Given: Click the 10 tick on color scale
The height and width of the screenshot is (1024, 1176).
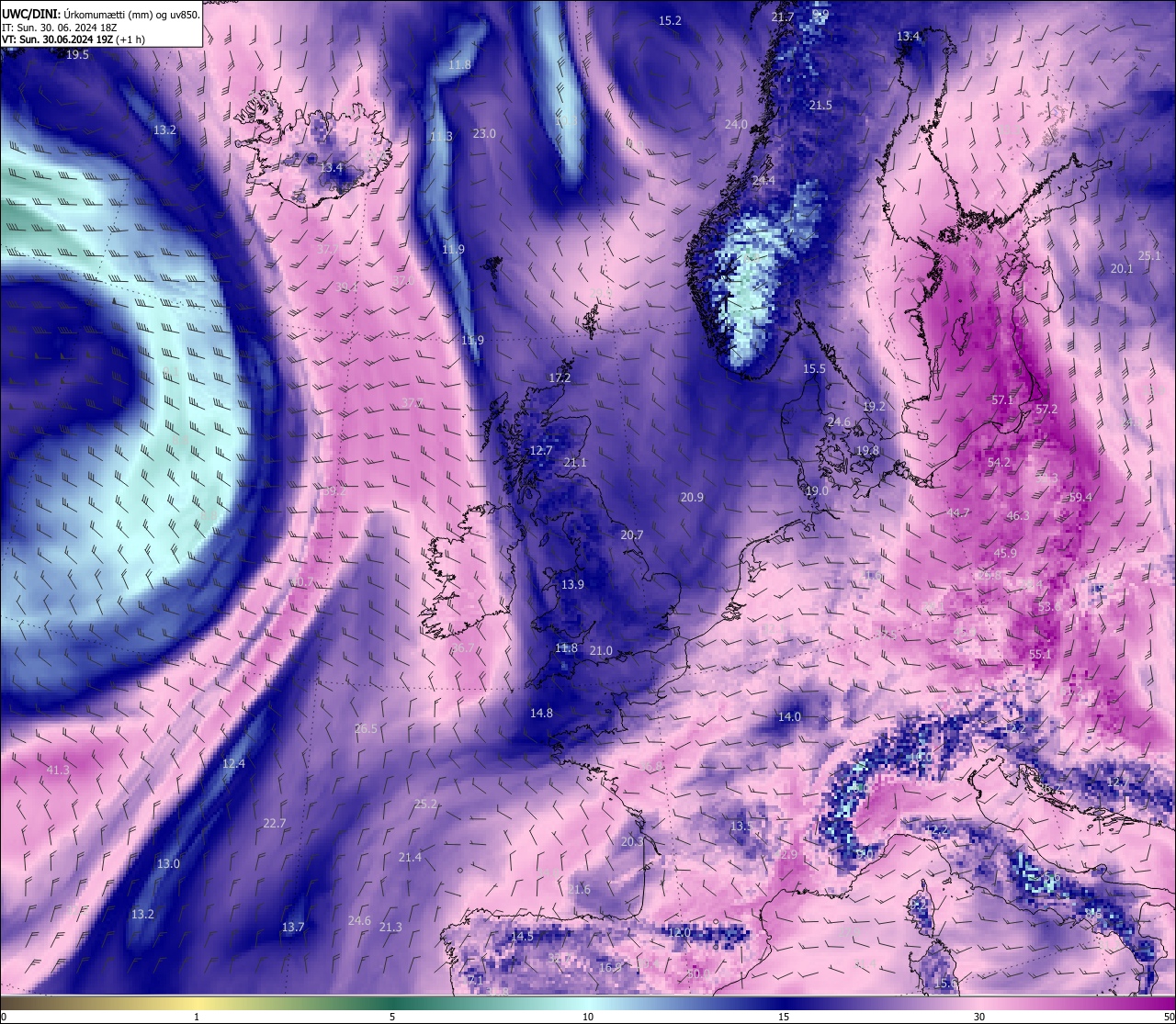Looking at the screenshot, I should (x=588, y=1017).
